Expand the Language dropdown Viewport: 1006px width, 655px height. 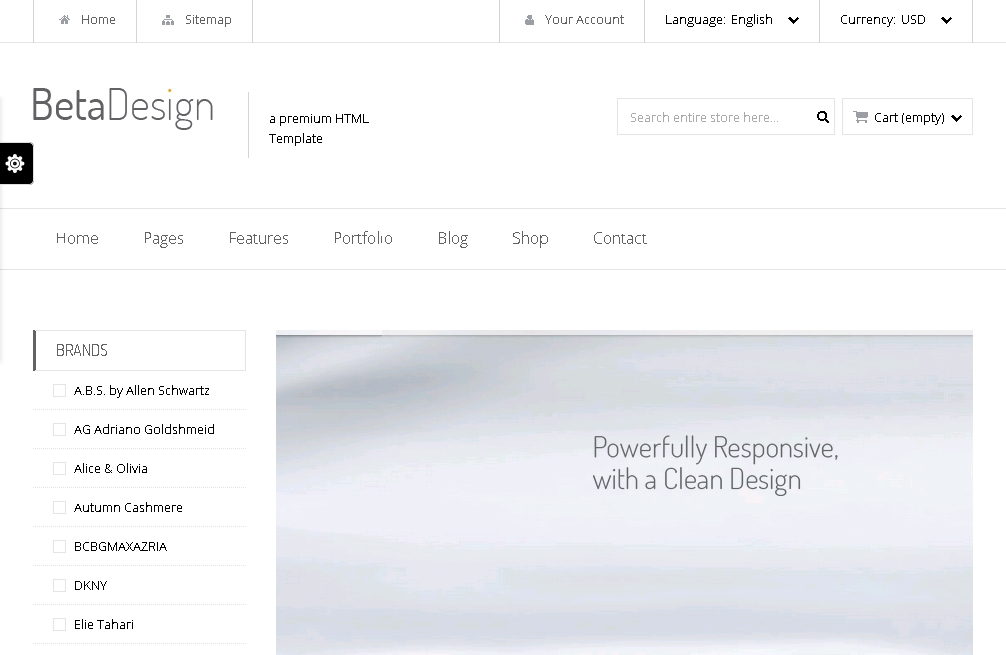tap(732, 20)
